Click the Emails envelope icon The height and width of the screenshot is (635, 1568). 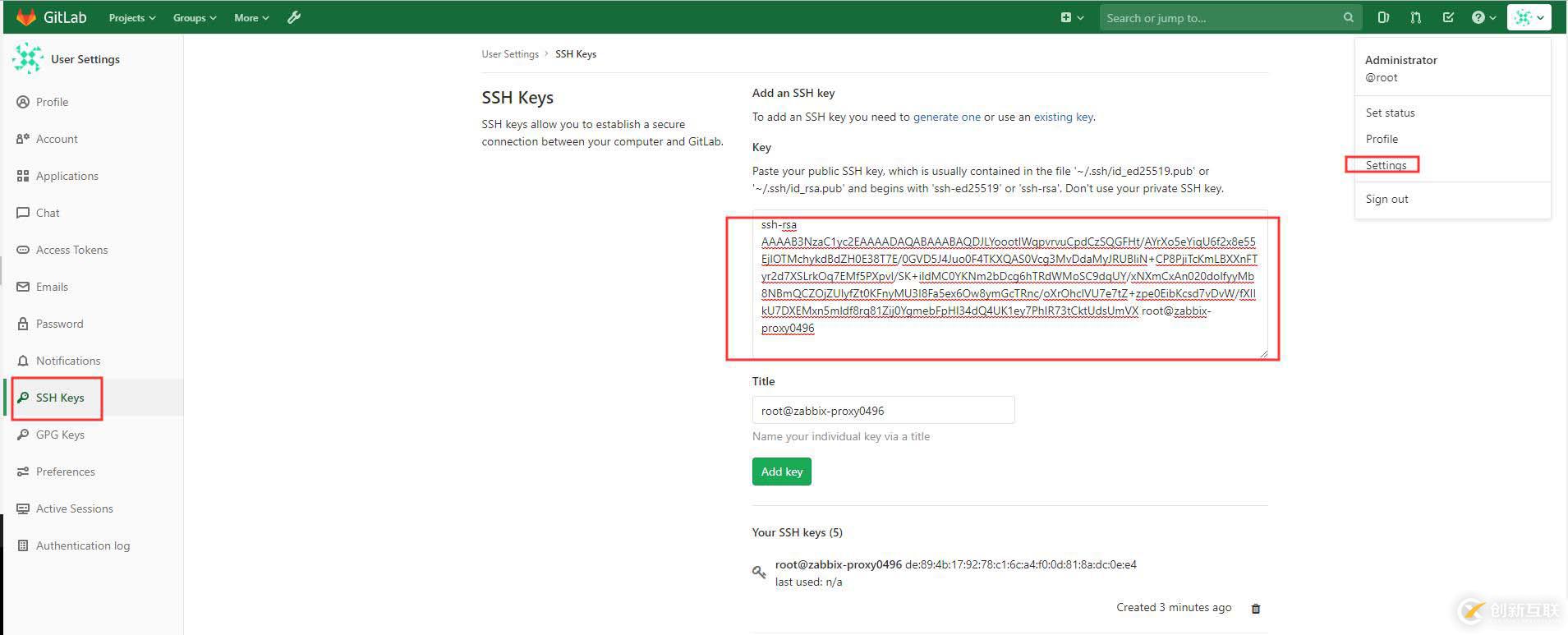coord(23,287)
